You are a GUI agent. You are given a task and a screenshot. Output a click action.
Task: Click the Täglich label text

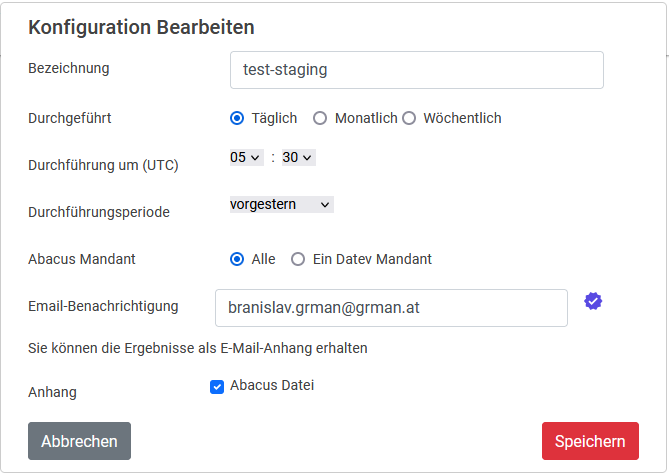(x=274, y=118)
